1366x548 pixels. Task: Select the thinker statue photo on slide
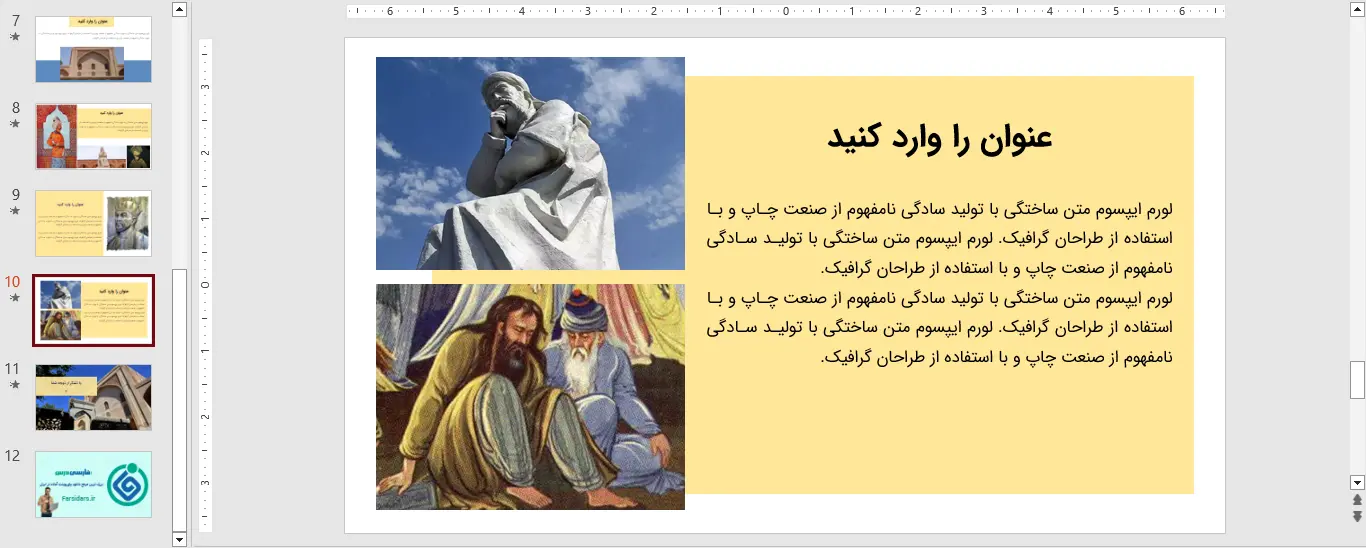pyautogui.click(x=530, y=163)
